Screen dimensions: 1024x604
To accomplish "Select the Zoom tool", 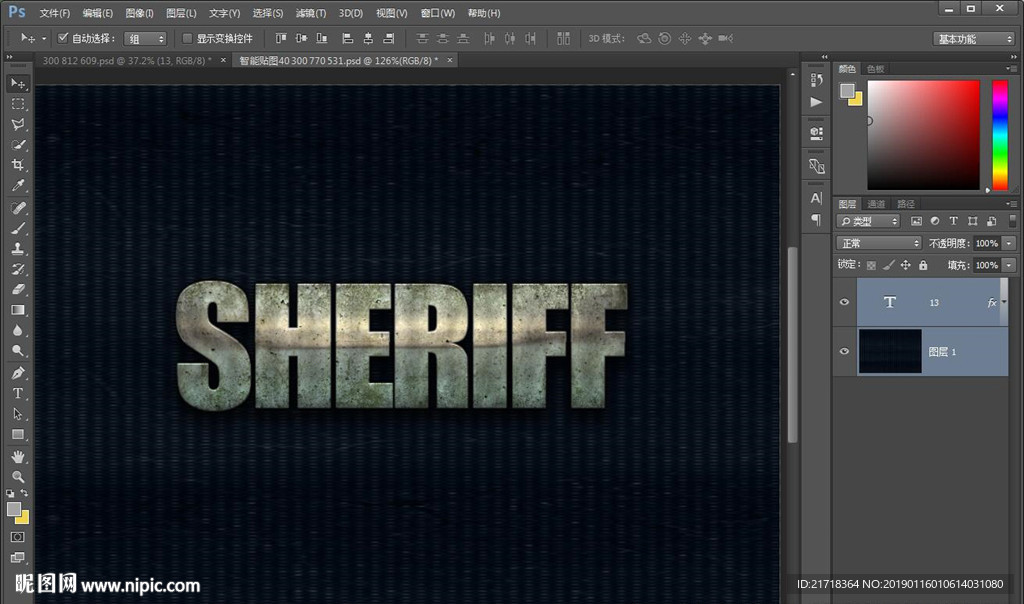I will coord(18,476).
